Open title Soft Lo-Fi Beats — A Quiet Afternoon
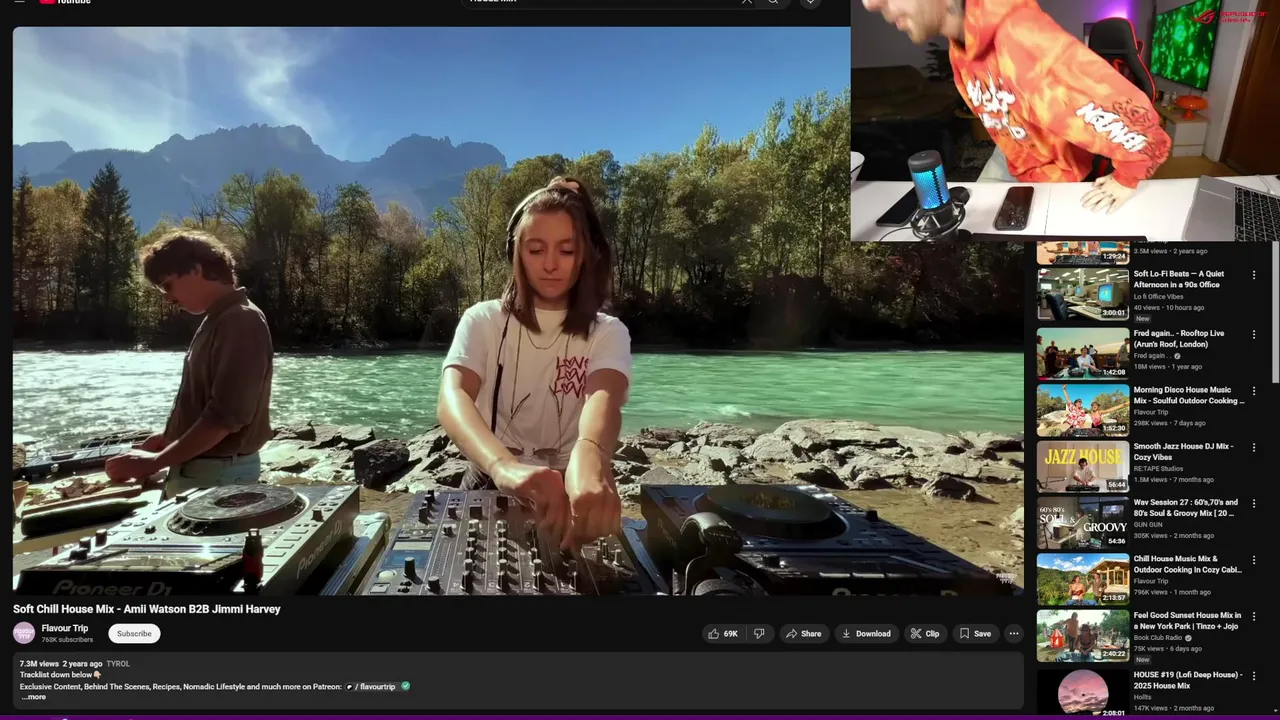The width and height of the screenshot is (1280, 720). (x=1179, y=279)
